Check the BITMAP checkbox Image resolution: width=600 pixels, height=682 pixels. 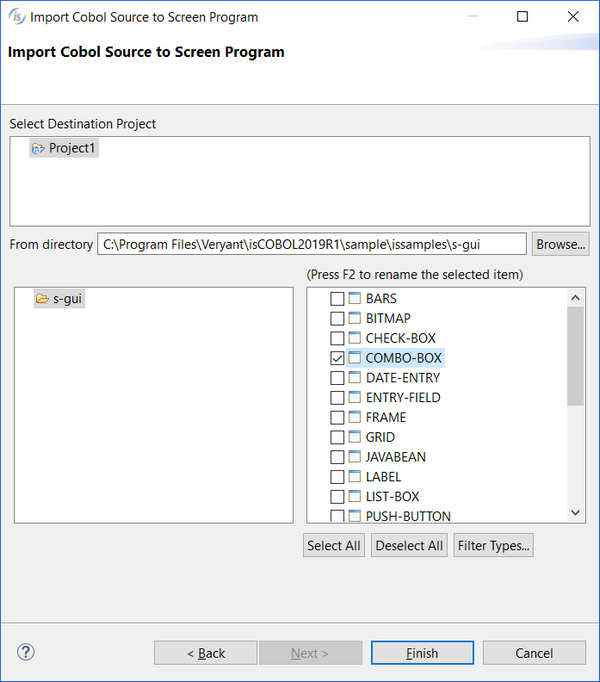337,318
